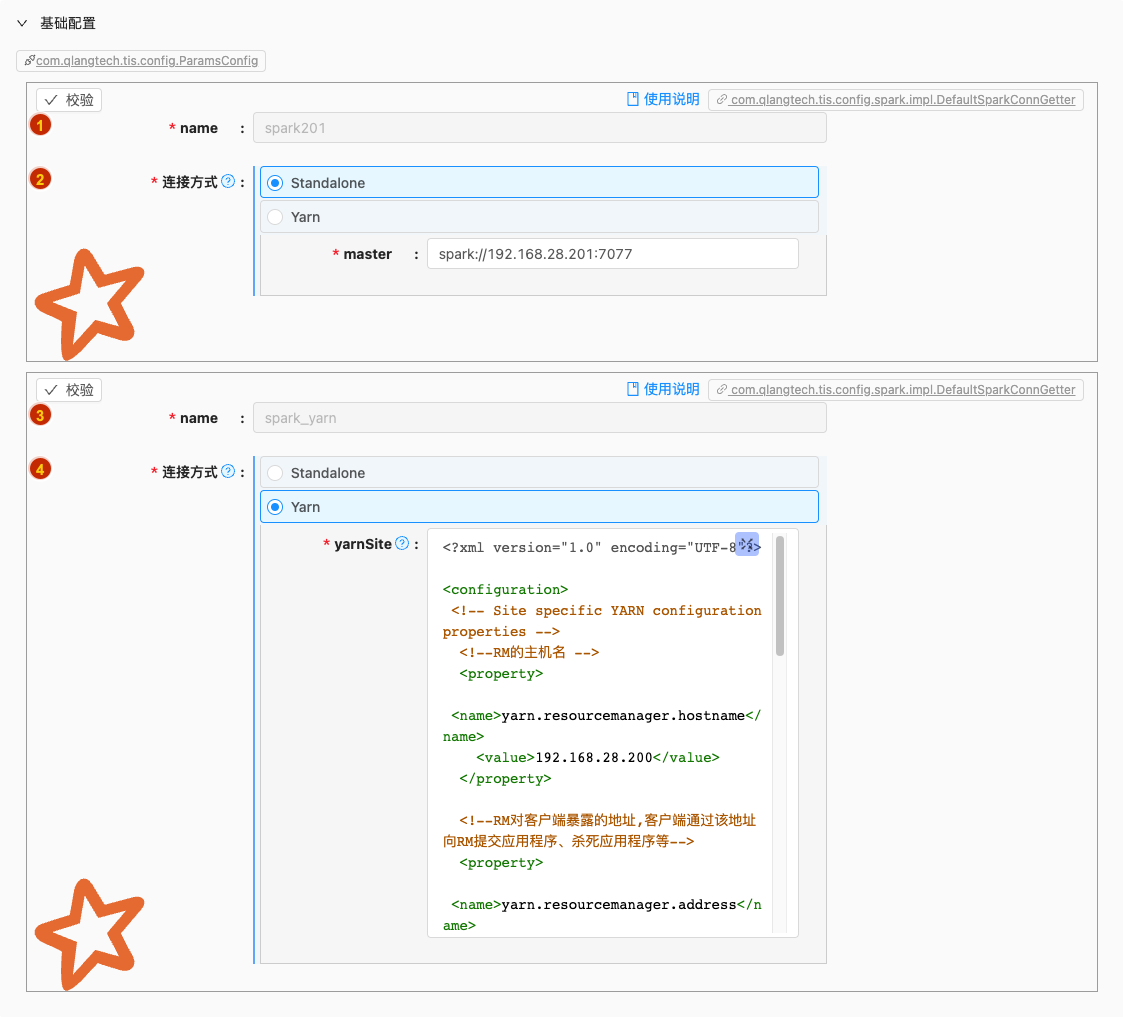Click the document icon beside first 使用说明

633,100
